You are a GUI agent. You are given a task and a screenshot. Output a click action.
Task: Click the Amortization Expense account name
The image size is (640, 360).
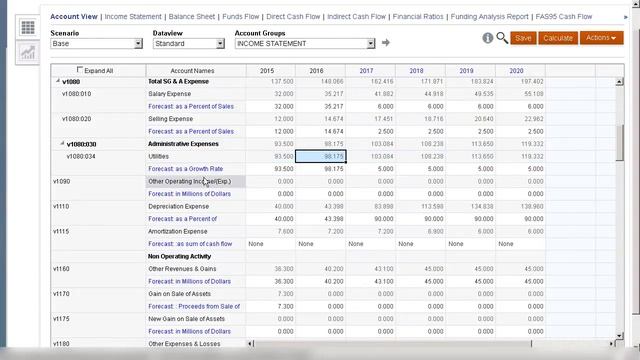(x=178, y=231)
